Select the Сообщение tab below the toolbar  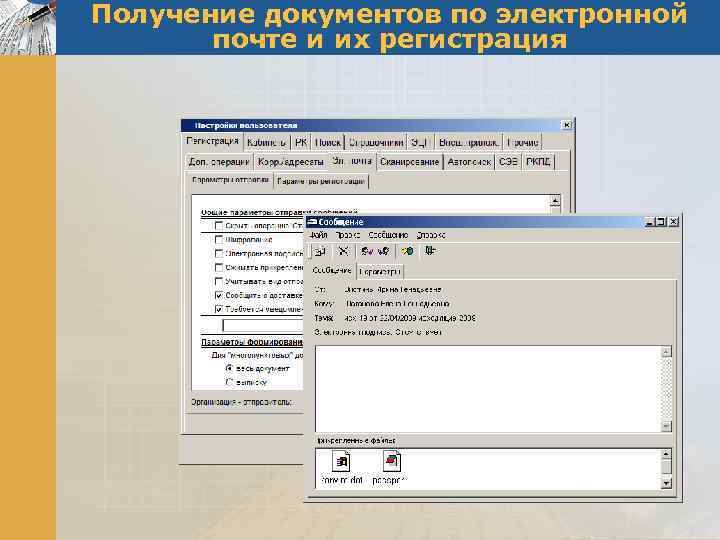click(332, 270)
